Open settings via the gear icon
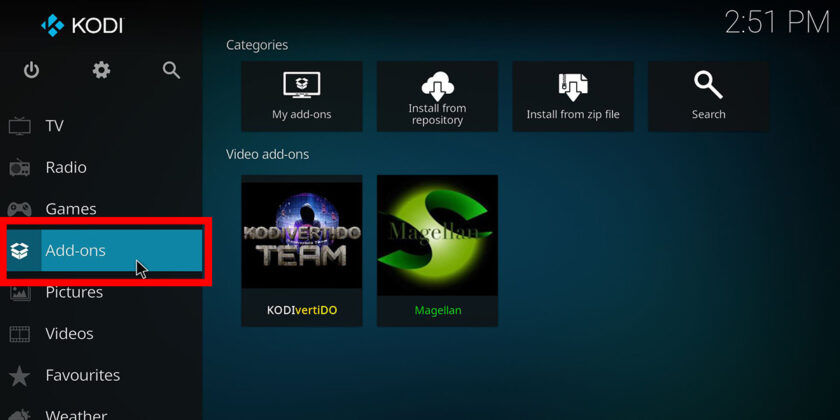Screen dimensions: 840x420 [x=101, y=70]
